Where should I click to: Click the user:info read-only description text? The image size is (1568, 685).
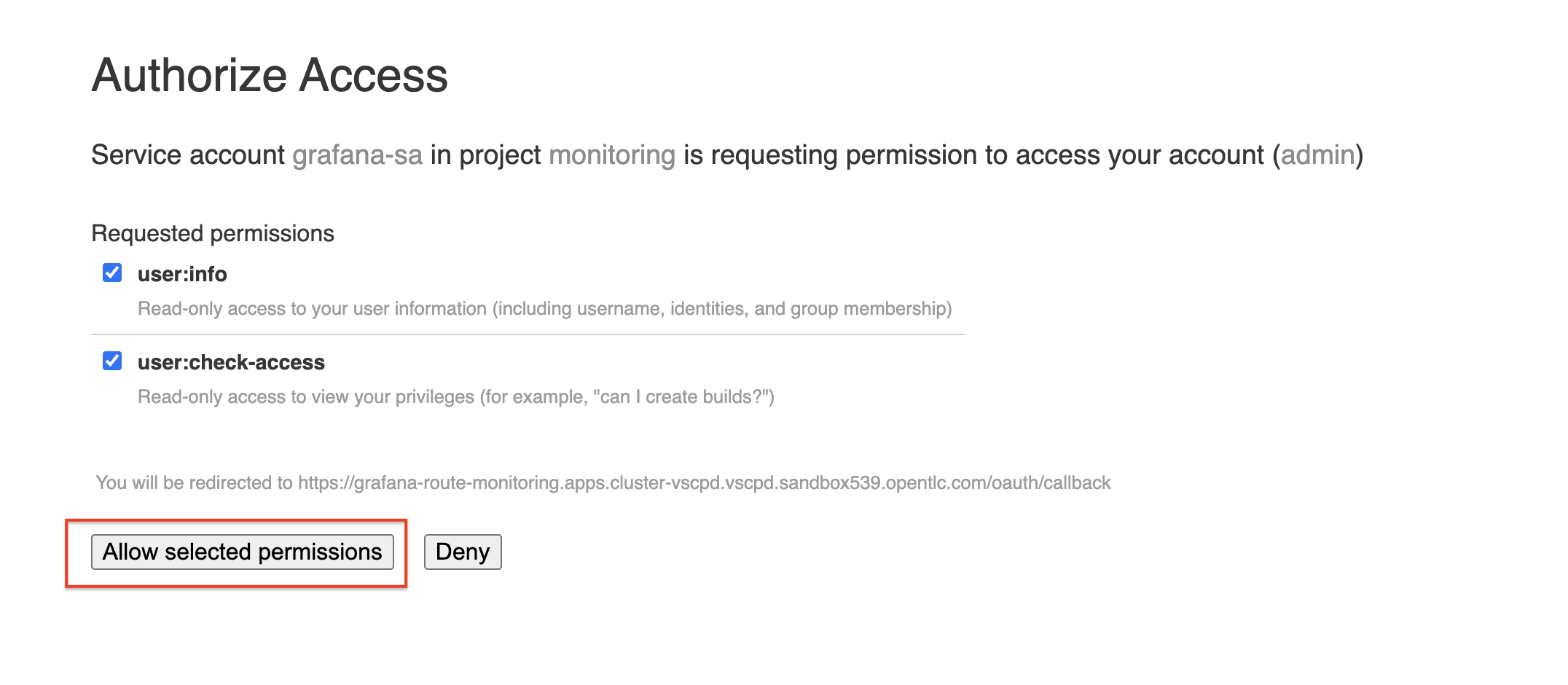click(545, 309)
